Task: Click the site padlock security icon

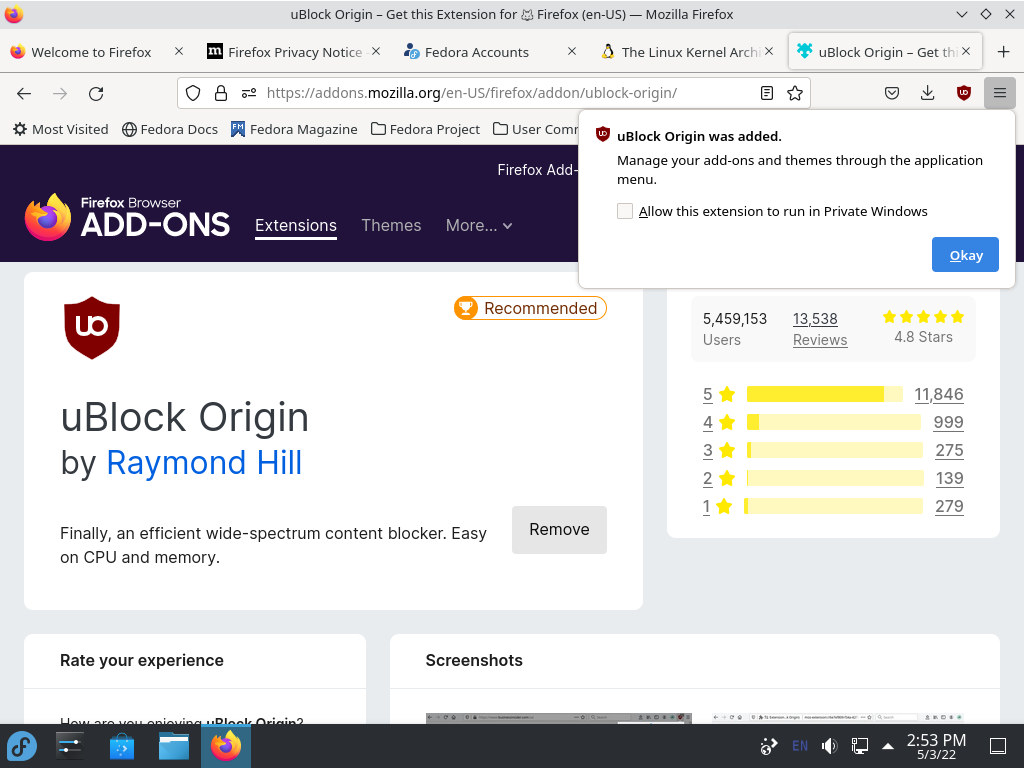Action: [221, 93]
